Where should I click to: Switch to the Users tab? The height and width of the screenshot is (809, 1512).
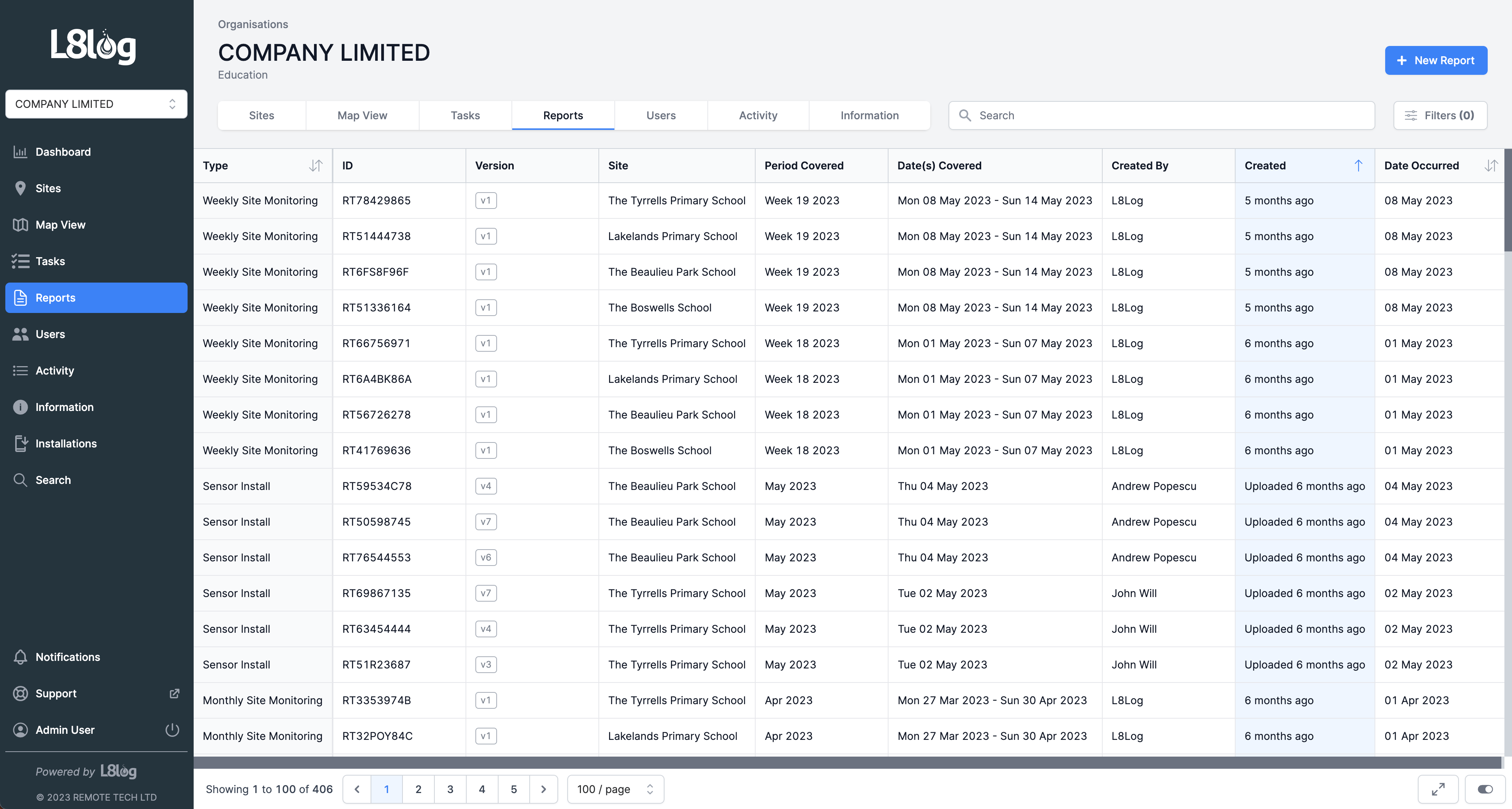pos(661,116)
